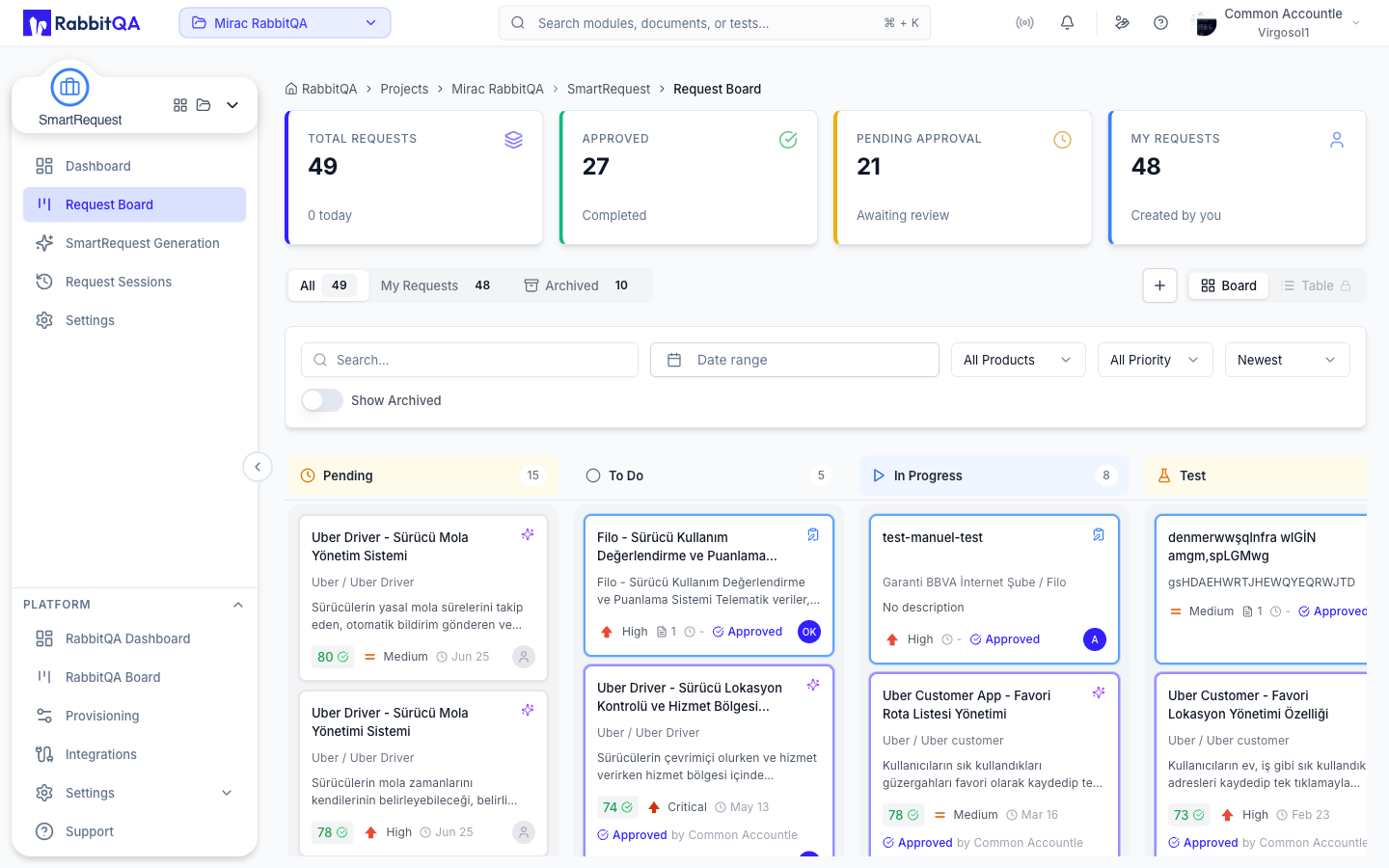Viewport: 1389px width, 868px height.
Task: Open the Support page
Action: [x=134, y=831]
